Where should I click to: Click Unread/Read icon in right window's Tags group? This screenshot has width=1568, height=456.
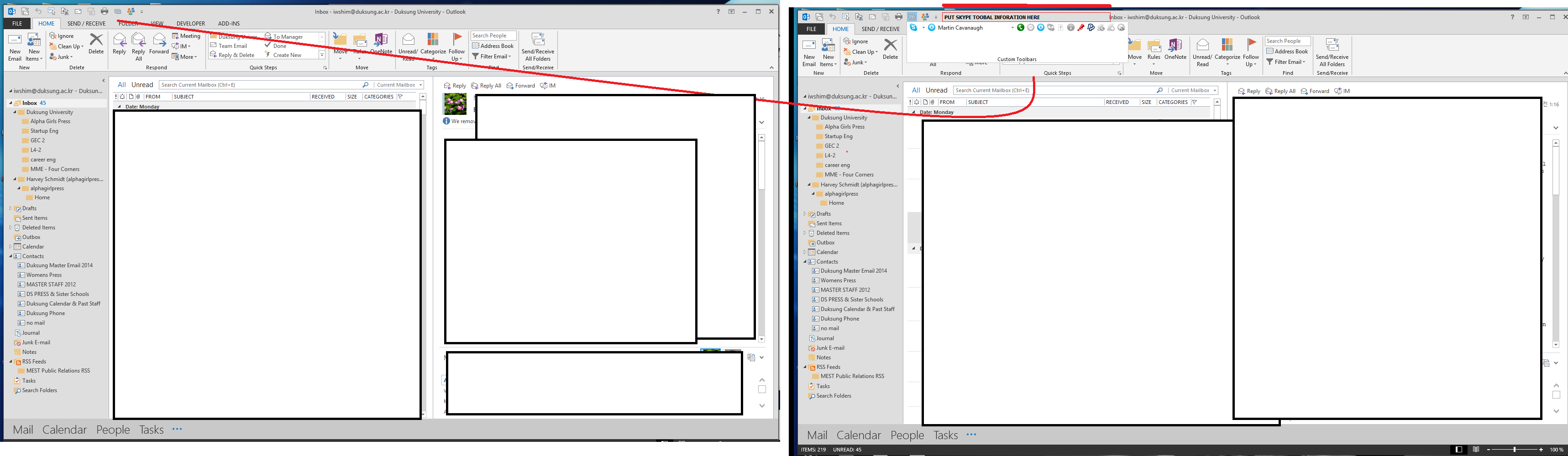point(1203,52)
